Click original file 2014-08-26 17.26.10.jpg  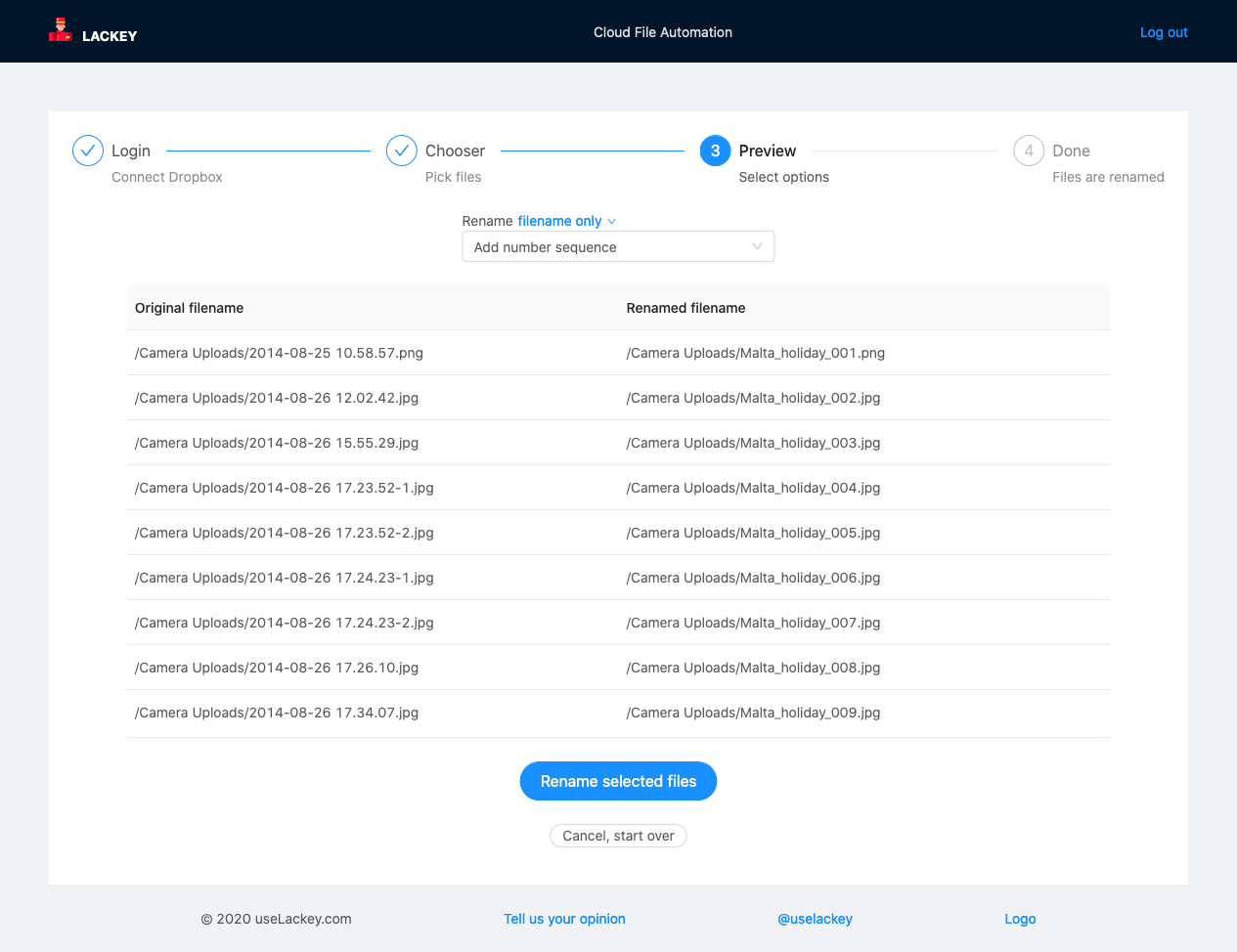pos(277,668)
